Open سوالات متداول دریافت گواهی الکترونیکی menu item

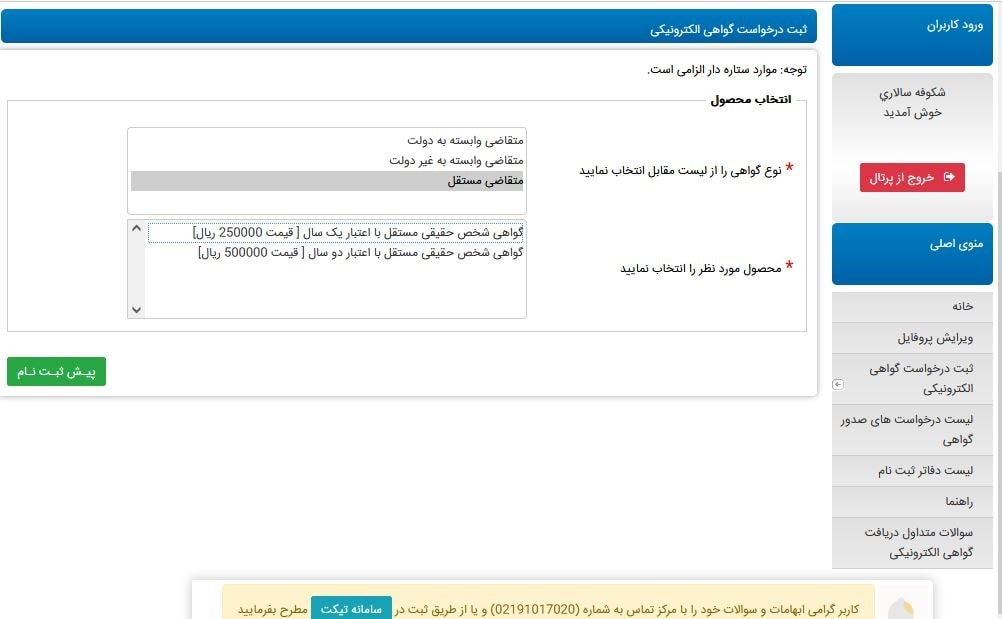[x=918, y=542]
